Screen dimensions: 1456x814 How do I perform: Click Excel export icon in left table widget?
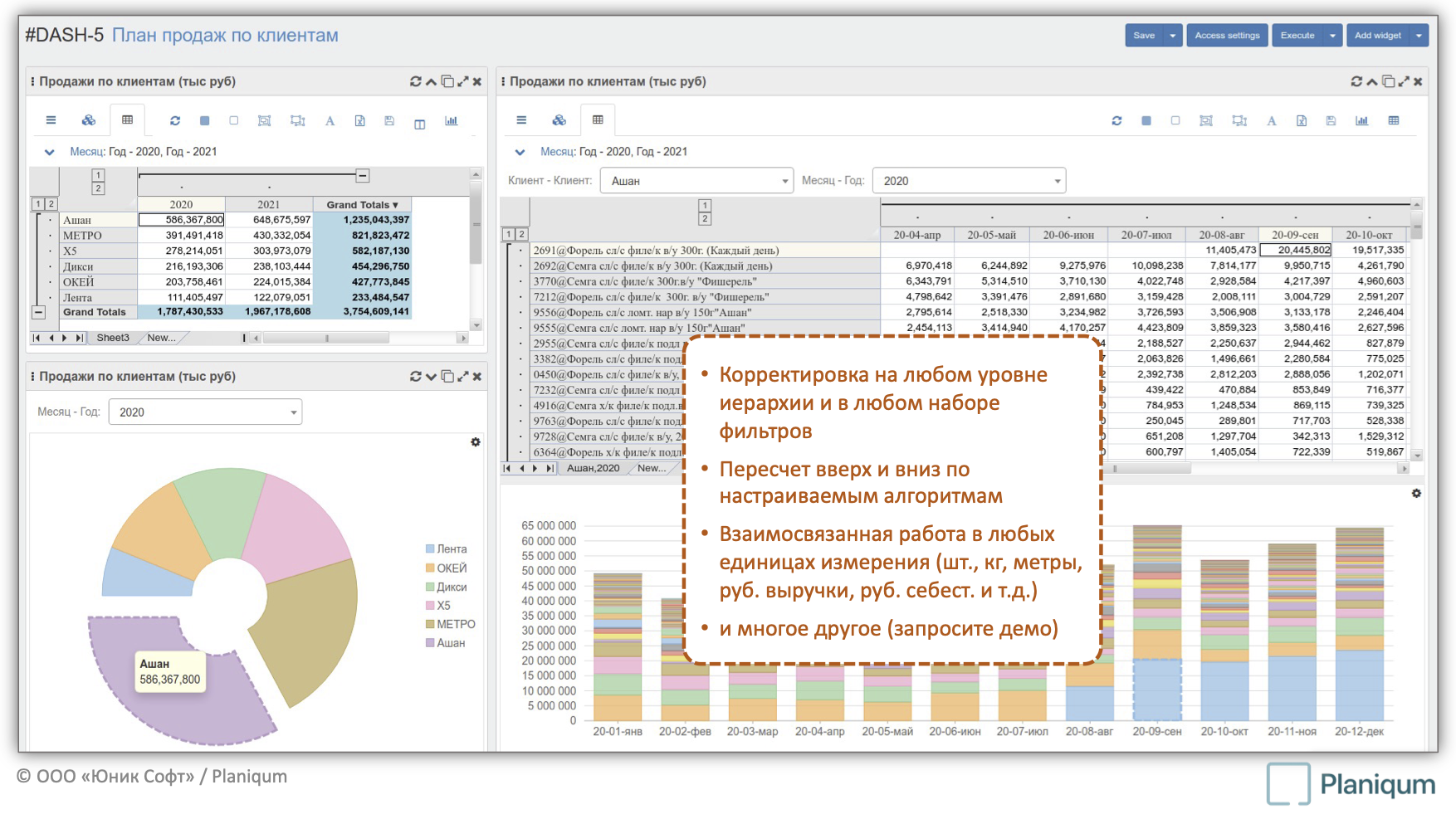click(x=359, y=121)
